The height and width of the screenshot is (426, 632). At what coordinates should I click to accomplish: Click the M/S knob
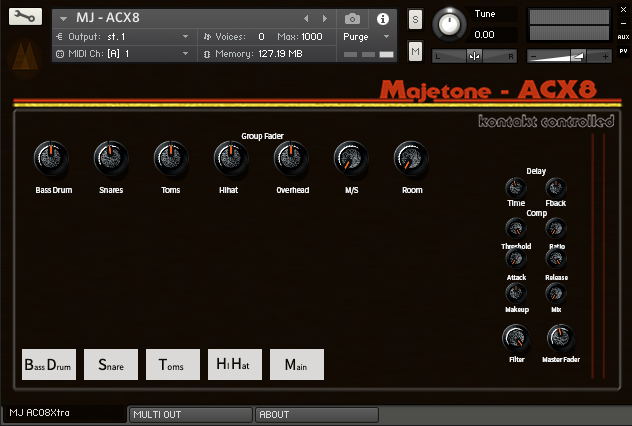click(351, 158)
